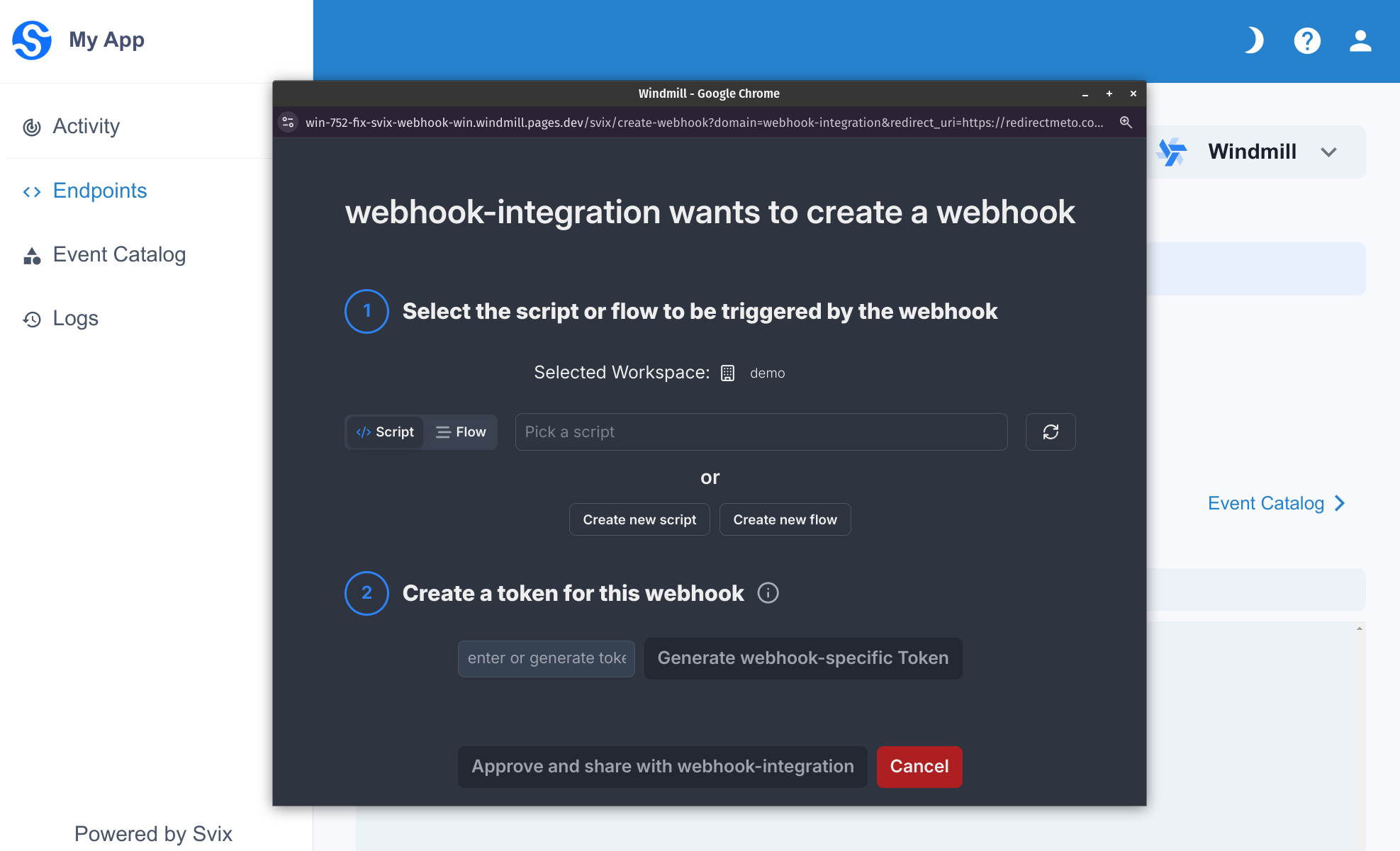Select the Event Catalog menu item
This screenshot has width=1400, height=851.
tap(119, 254)
